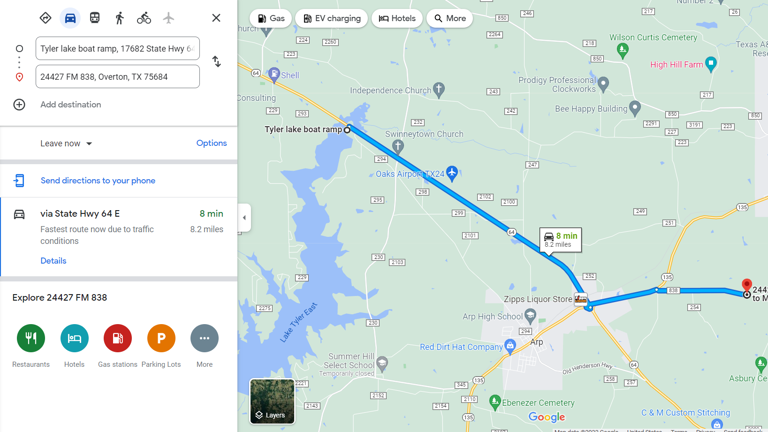This screenshot has height=432, width=768.
Task: Click the Restaurants explore icon
Action: pos(31,338)
